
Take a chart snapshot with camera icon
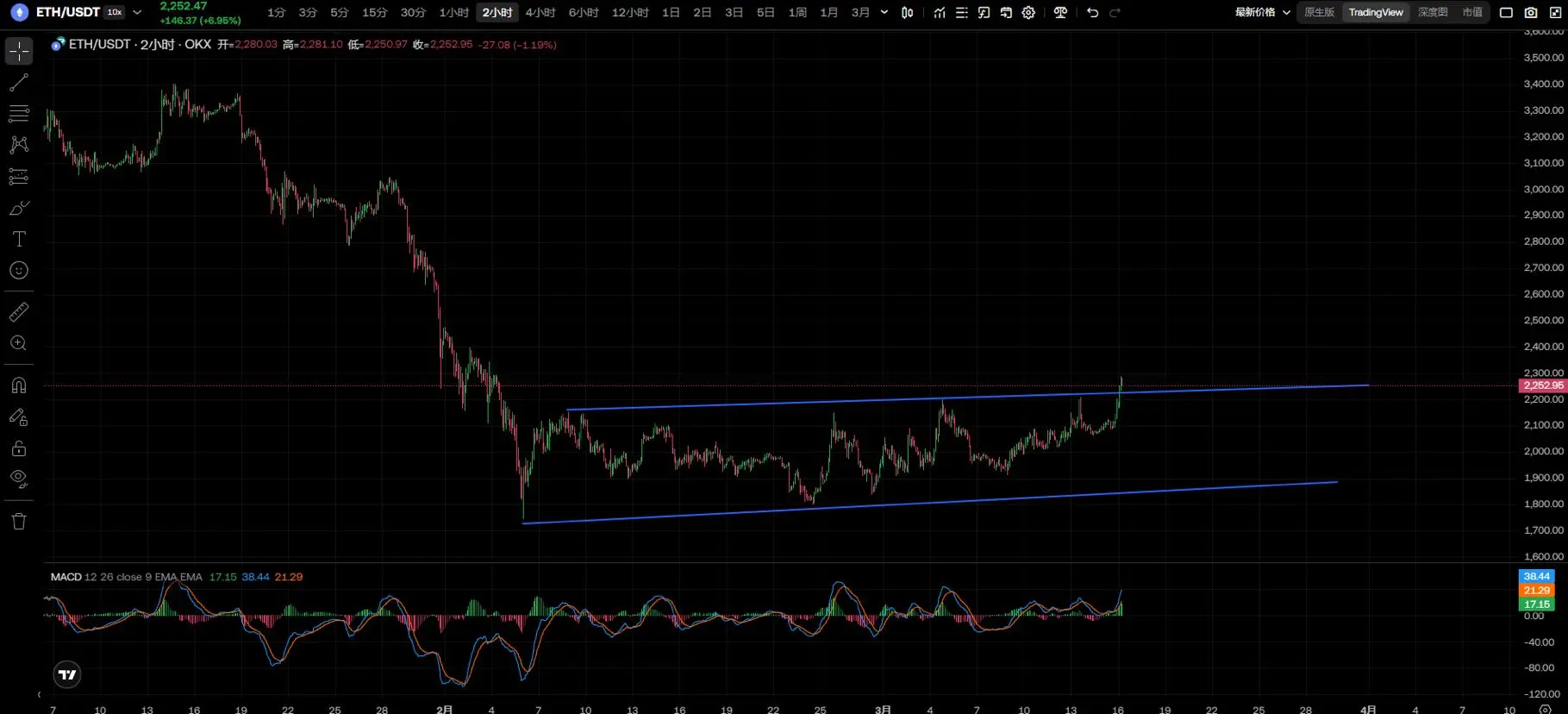(1531, 13)
